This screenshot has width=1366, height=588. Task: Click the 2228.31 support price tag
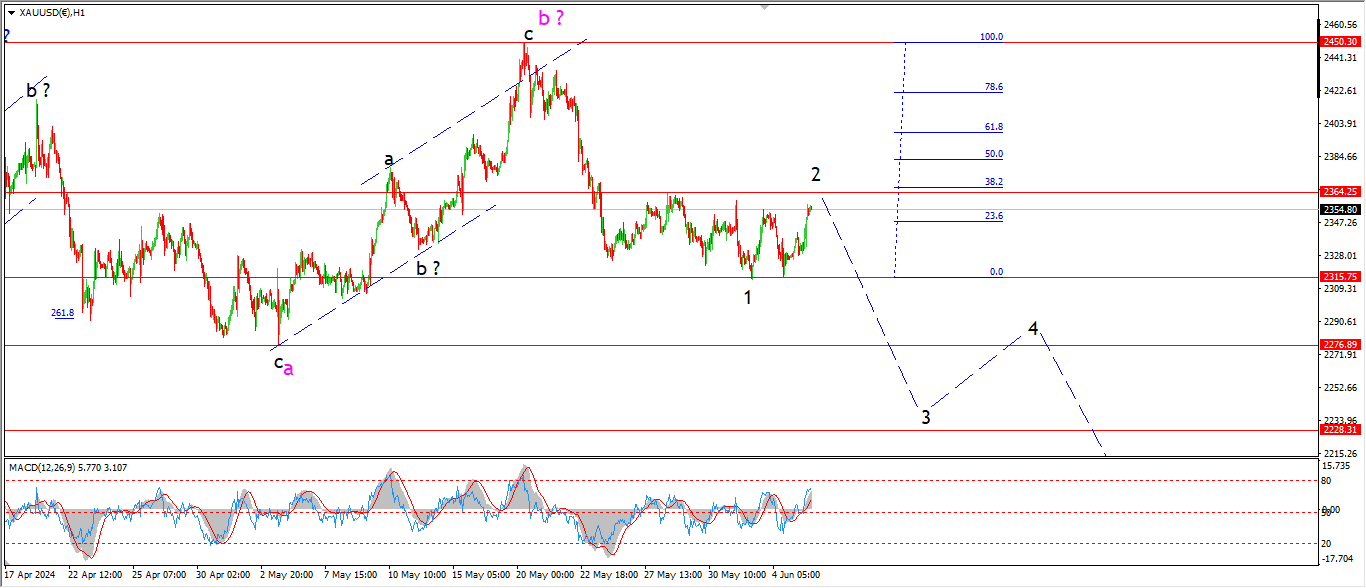click(1339, 429)
